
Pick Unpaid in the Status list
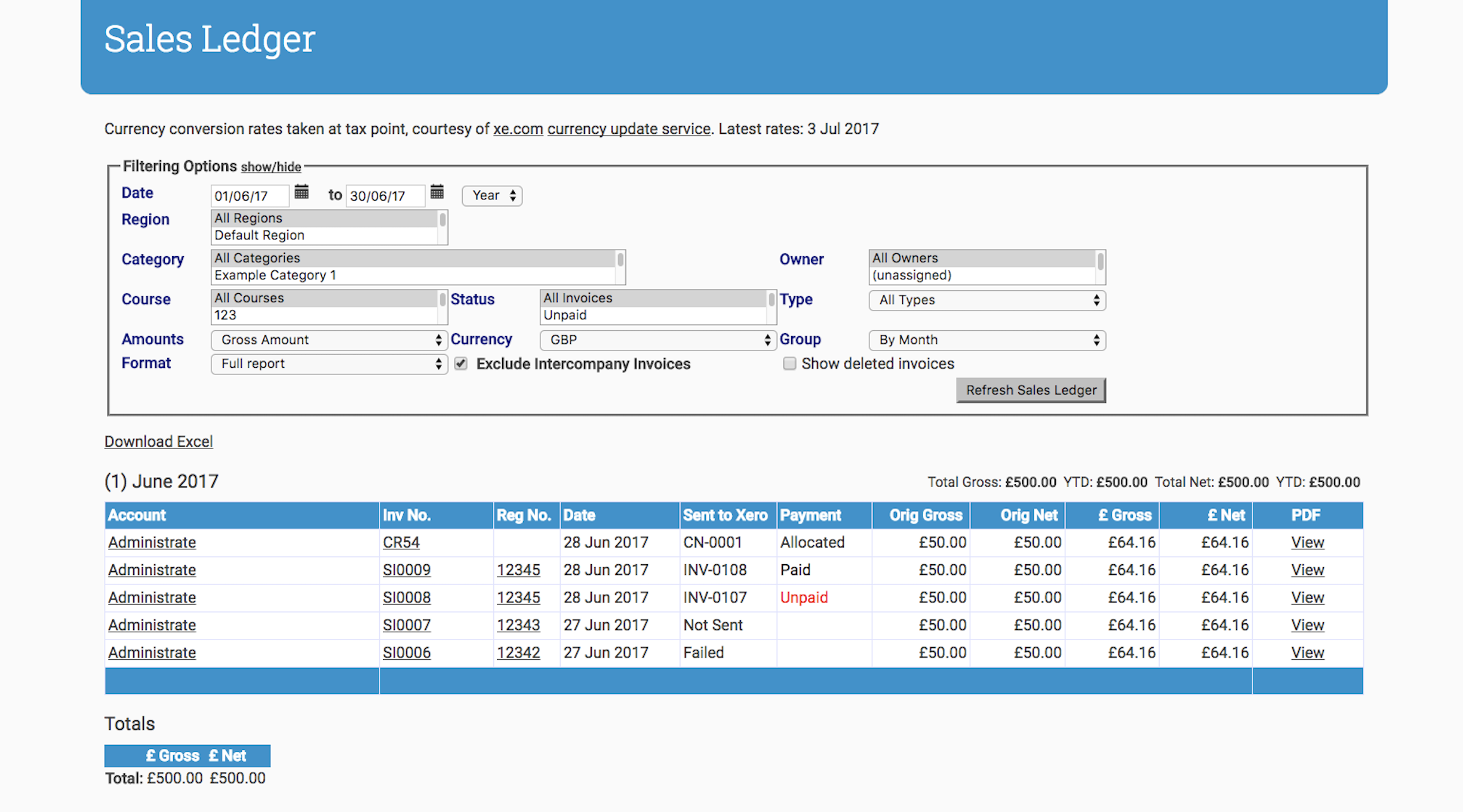point(654,316)
